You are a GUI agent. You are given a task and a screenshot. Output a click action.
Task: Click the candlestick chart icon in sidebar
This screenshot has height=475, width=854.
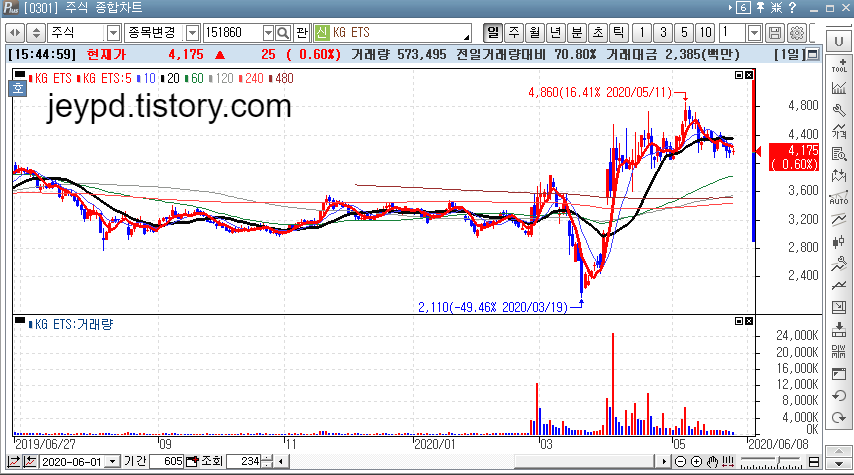click(839, 242)
